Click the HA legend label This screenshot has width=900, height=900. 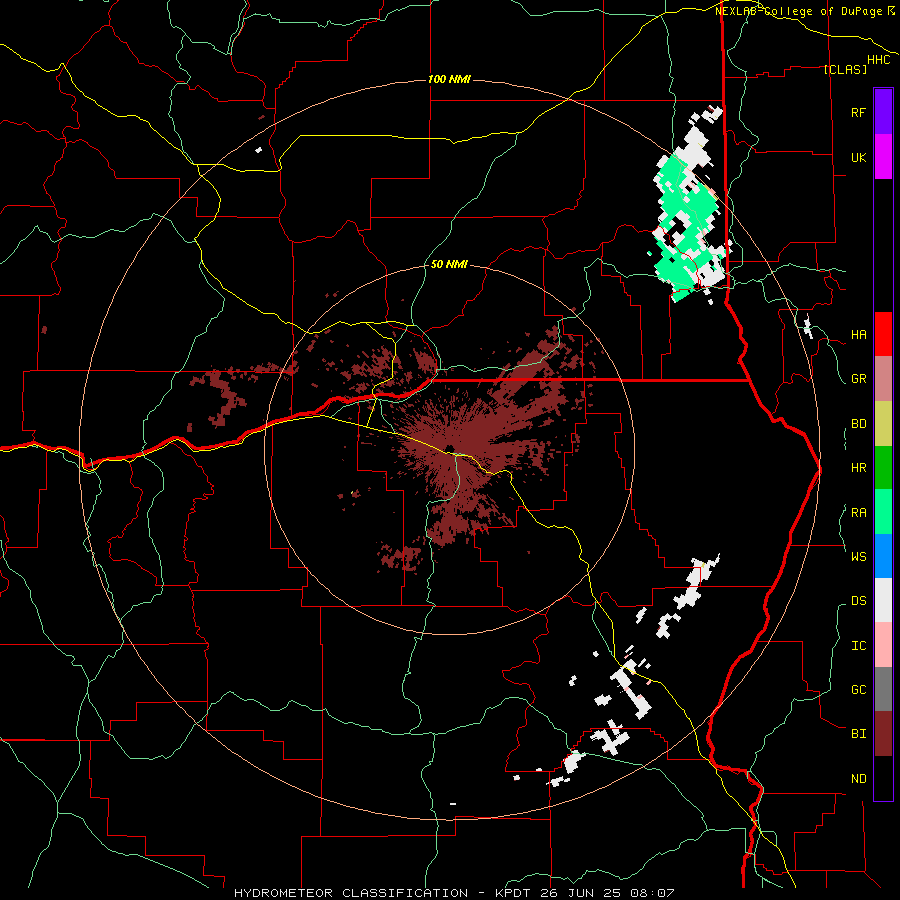[x=858, y=334]
